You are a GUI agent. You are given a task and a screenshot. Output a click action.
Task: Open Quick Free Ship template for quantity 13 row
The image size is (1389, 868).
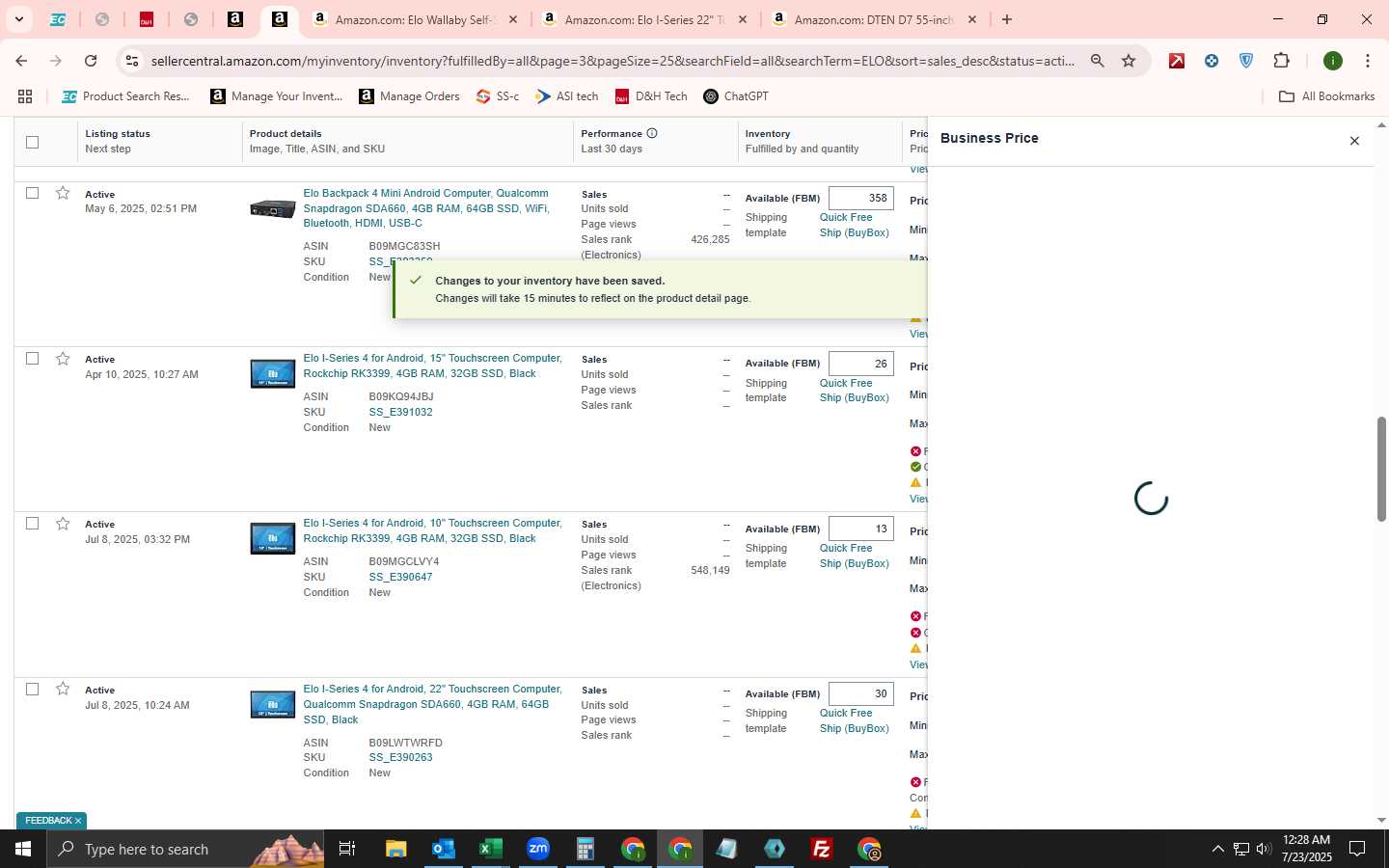854,556
